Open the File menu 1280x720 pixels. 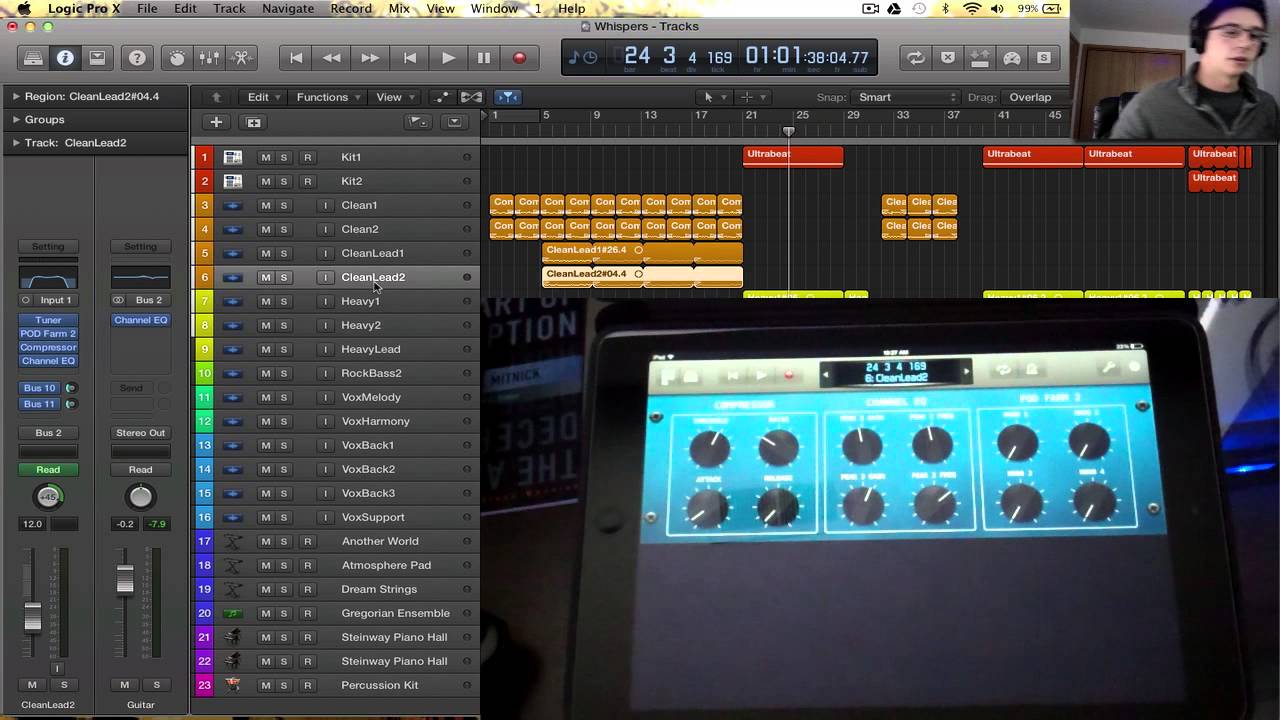tap(147, 9)
